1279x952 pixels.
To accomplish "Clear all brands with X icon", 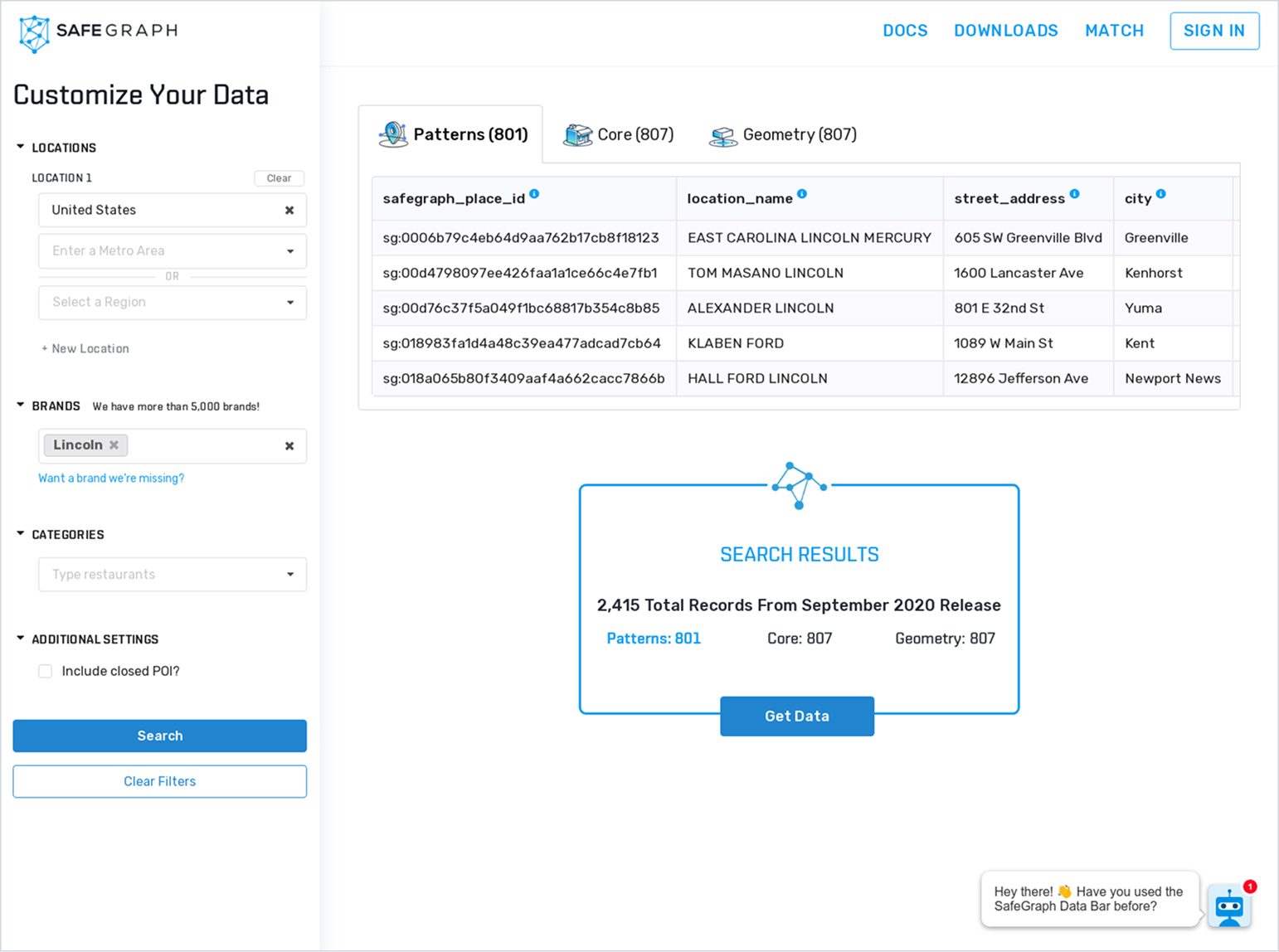I will tap(289, 446).
